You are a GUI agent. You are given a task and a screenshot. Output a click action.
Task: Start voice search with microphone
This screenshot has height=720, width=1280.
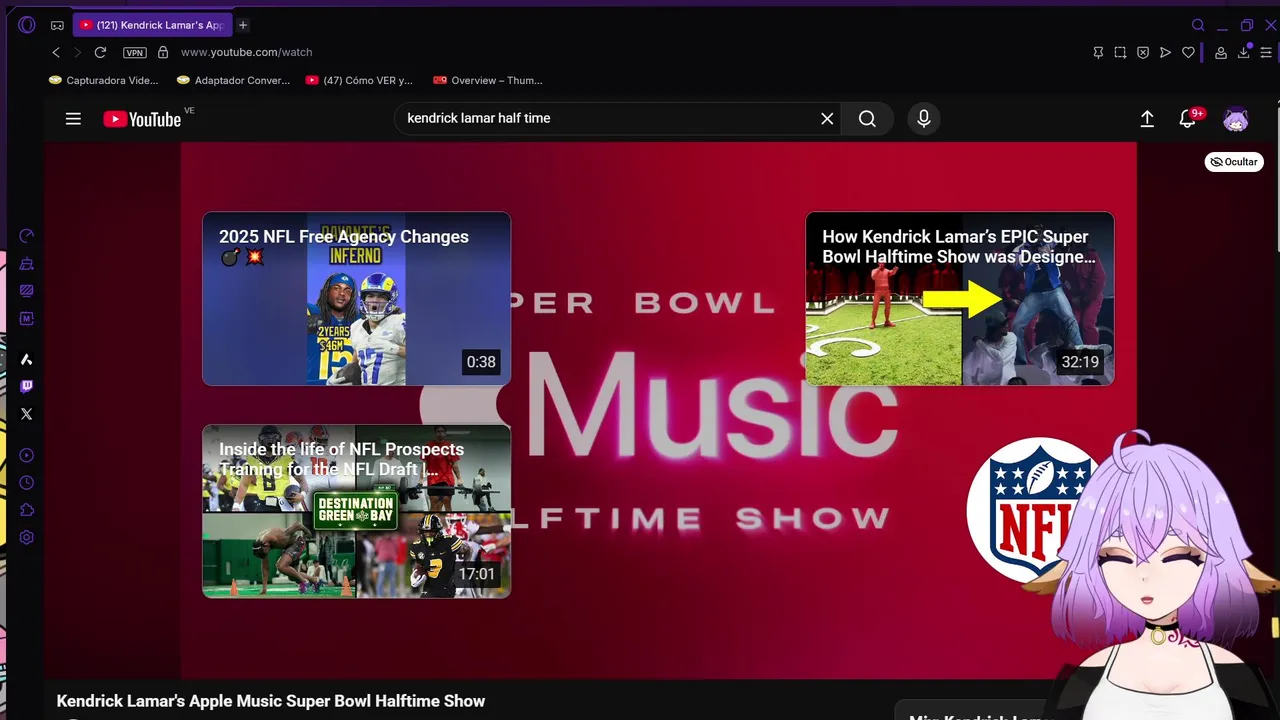(924, 118)
